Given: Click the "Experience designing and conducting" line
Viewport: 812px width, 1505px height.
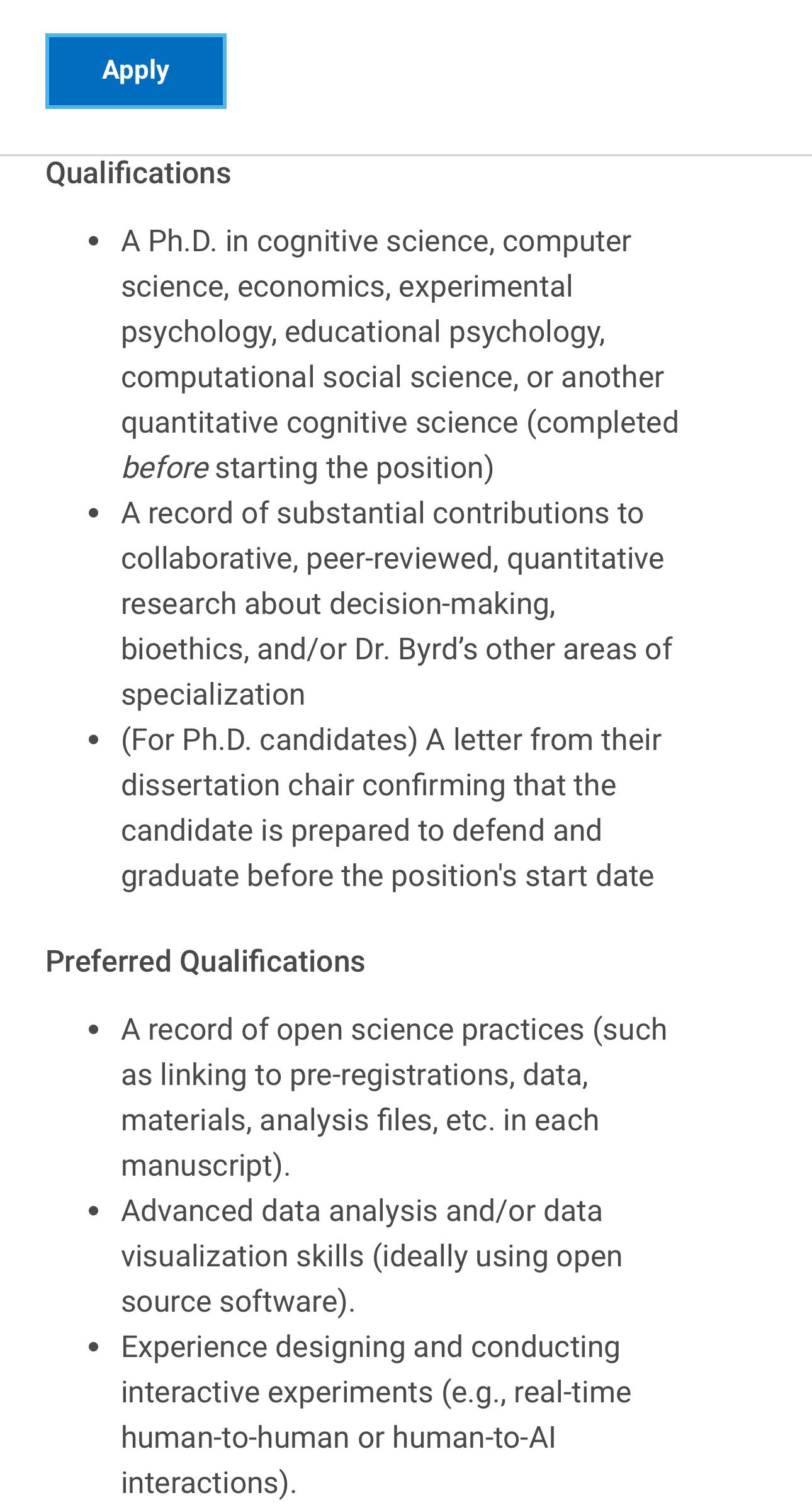Looking at the screenshot, I should pyautogui.click(x=370, y=1347).
